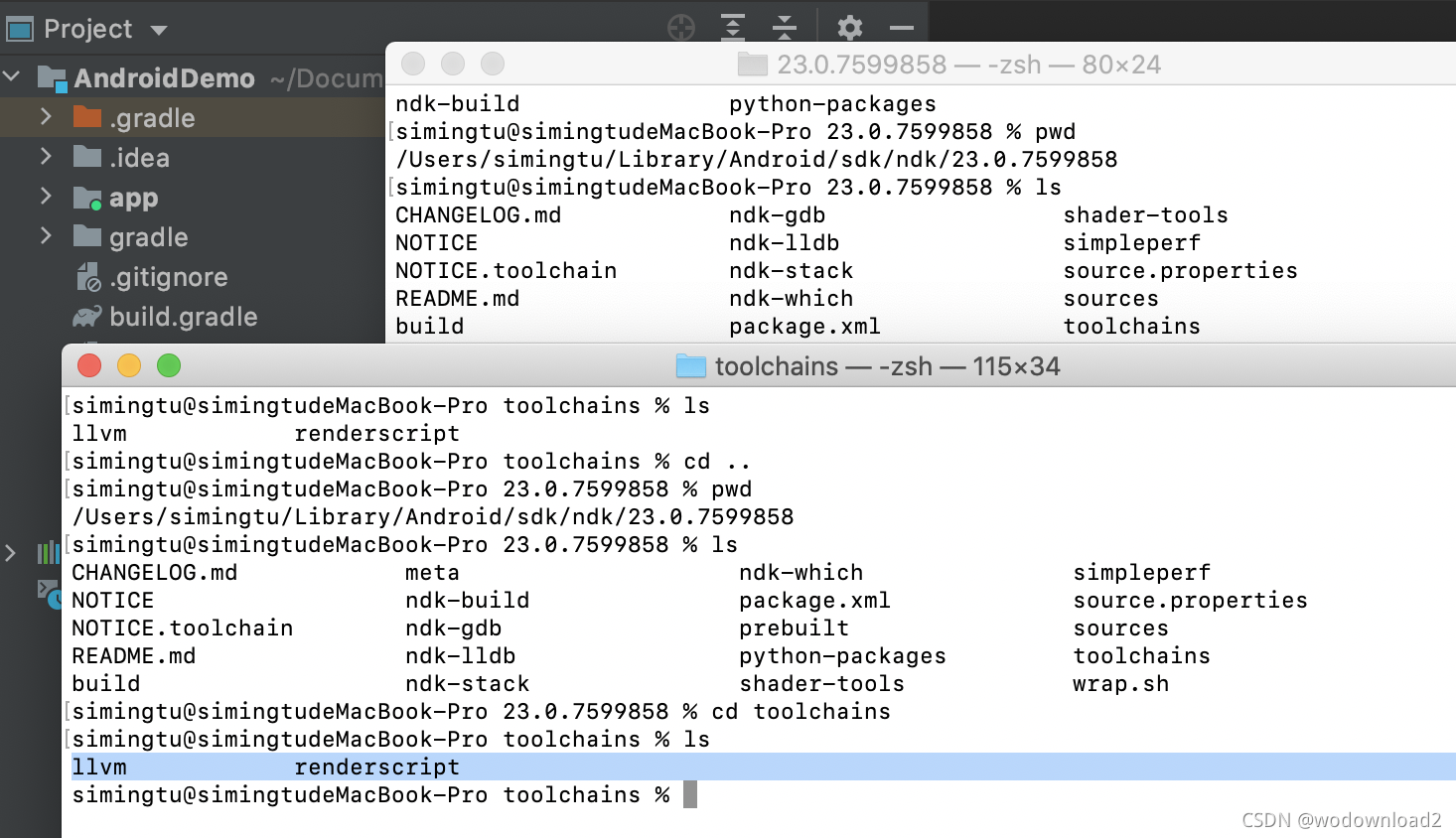Select the gradle folder row

tap(193, 237)
